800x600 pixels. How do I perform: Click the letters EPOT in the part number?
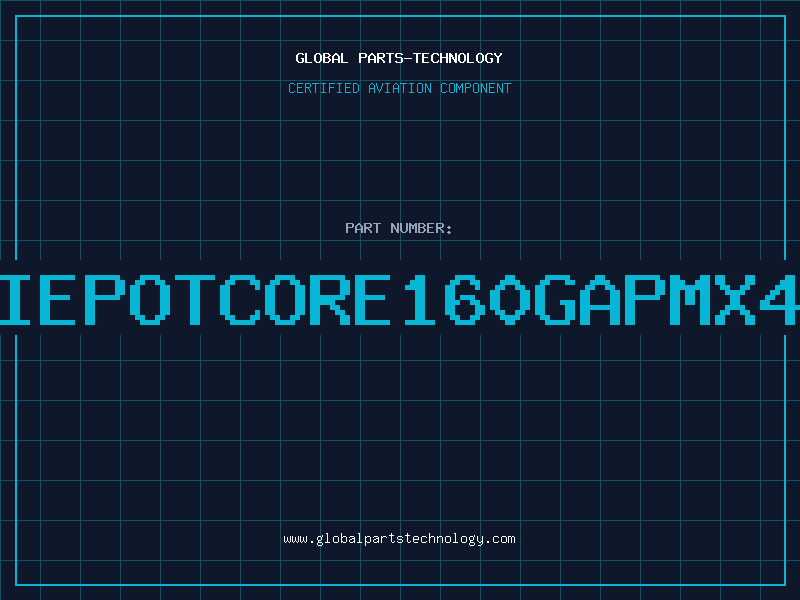tap(127, 300)
